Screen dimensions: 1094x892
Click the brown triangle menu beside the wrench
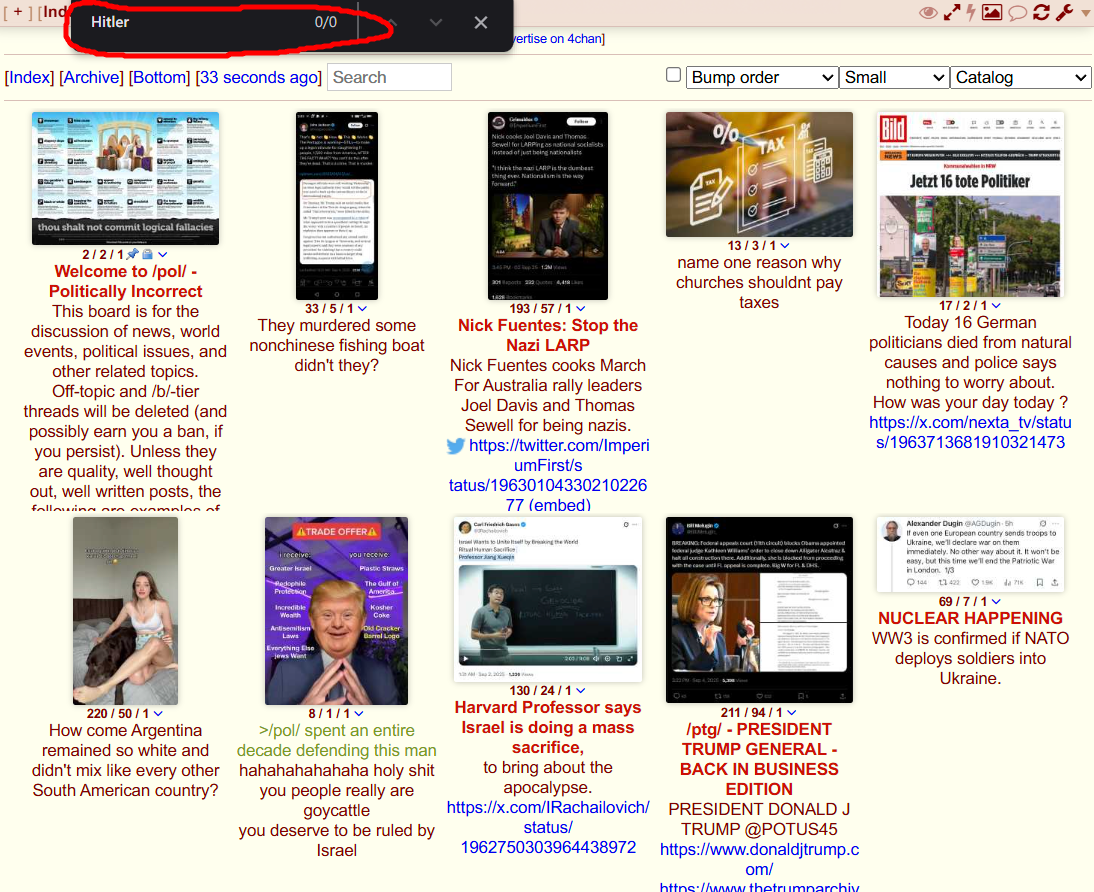click(1086, 12)
